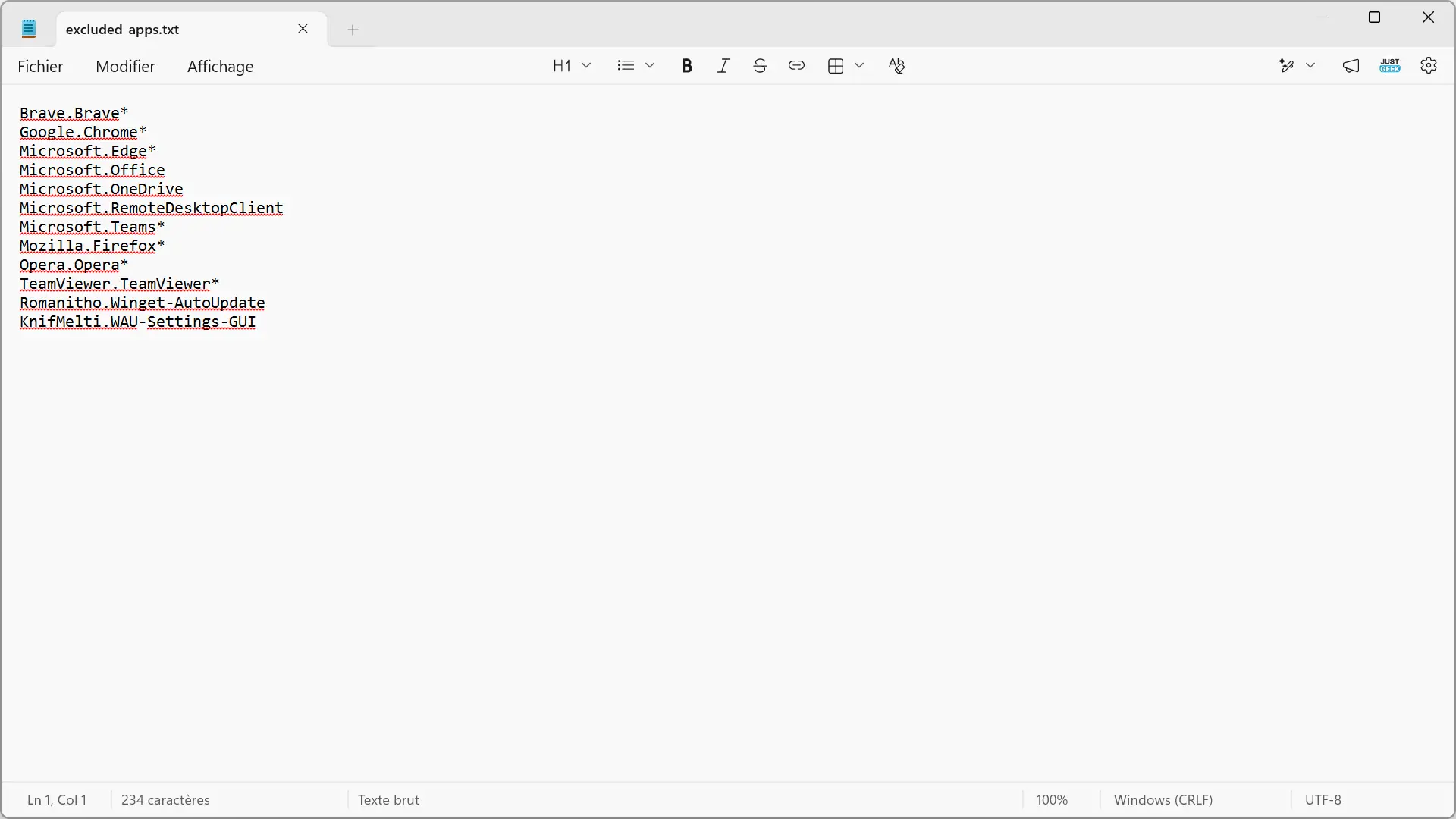Click the Romanitho.Winget-AutoUpdate line

[142, 303]
